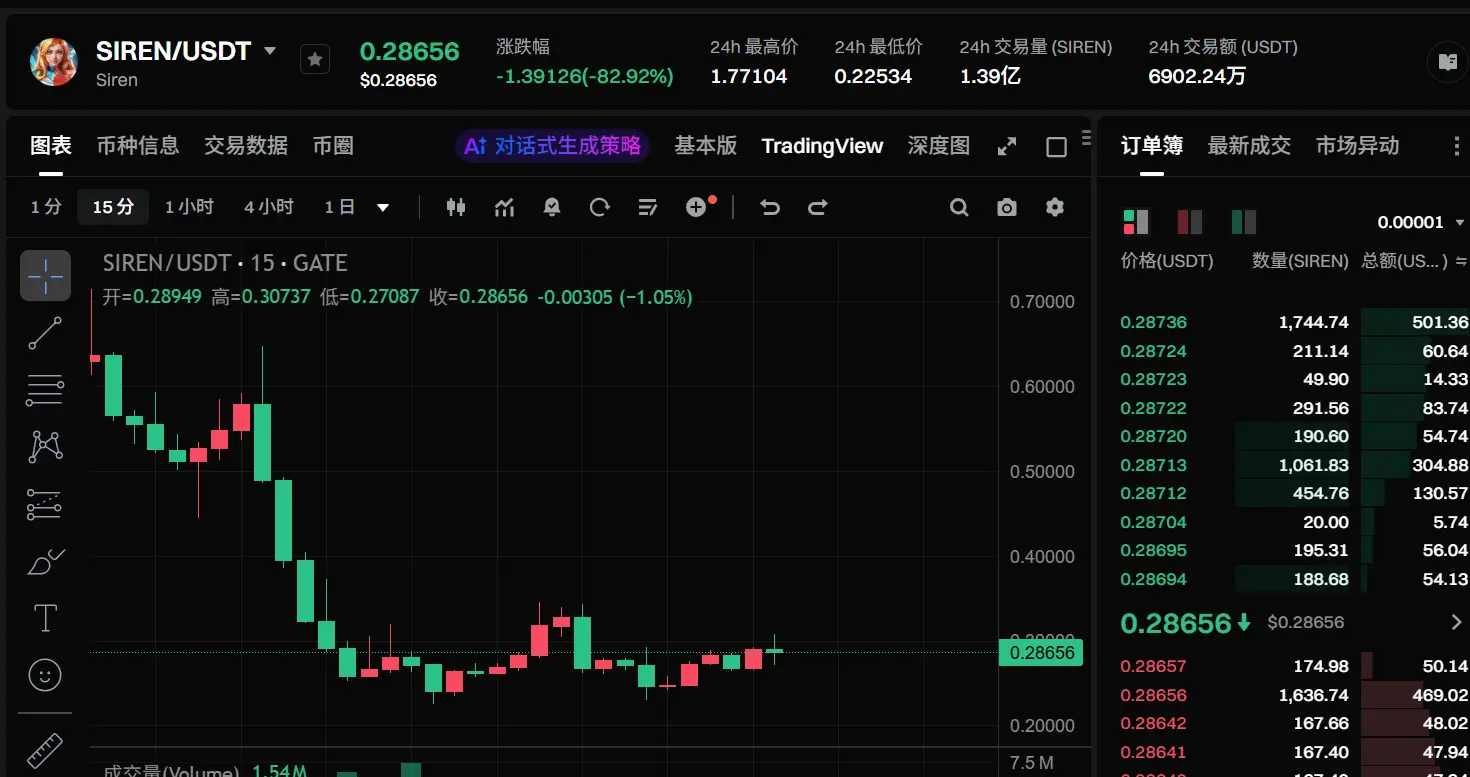Expand more time intervals dropdown arrow
The height and width of the screenshot is (777, 1470).
point(383,208)
